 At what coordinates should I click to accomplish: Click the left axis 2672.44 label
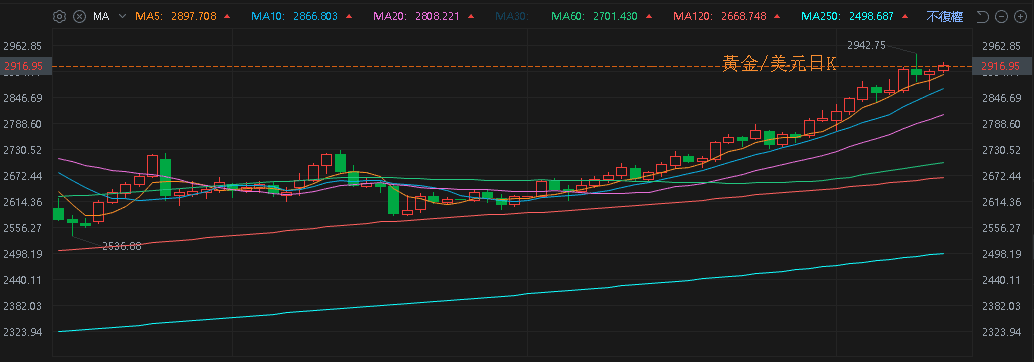point(22,176)
